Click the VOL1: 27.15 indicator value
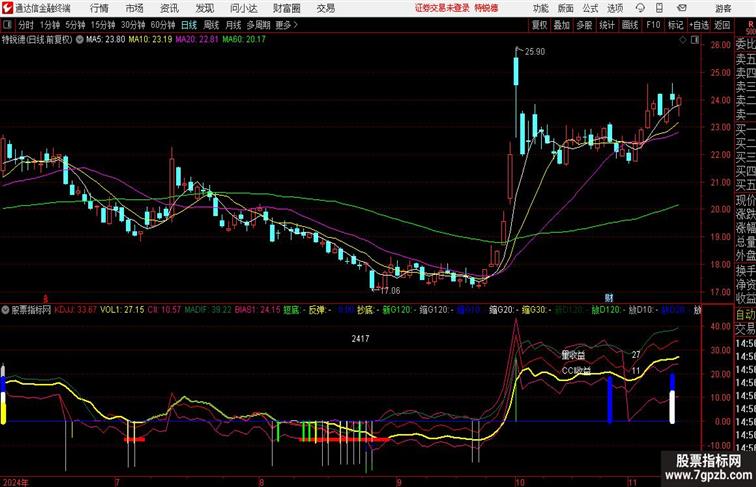 point(122,310)
